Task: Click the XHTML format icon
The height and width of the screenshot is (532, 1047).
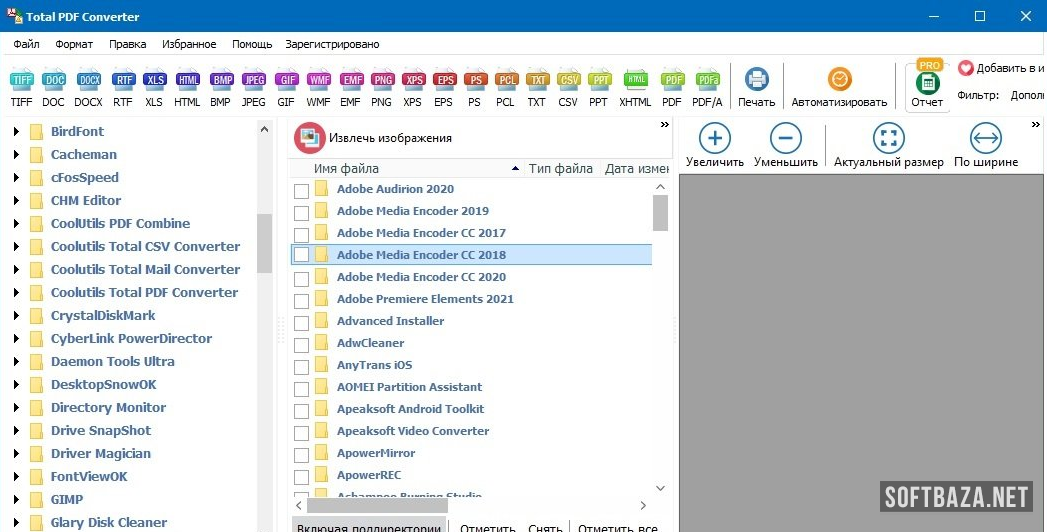Action: [x=635, y=80]
